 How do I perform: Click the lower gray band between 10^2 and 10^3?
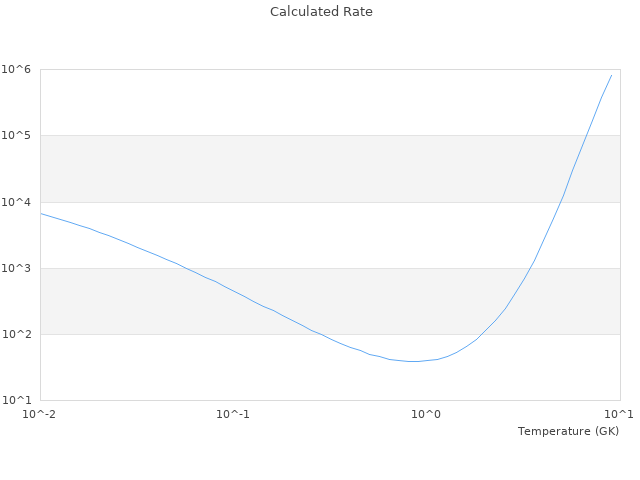coord(300,300)
